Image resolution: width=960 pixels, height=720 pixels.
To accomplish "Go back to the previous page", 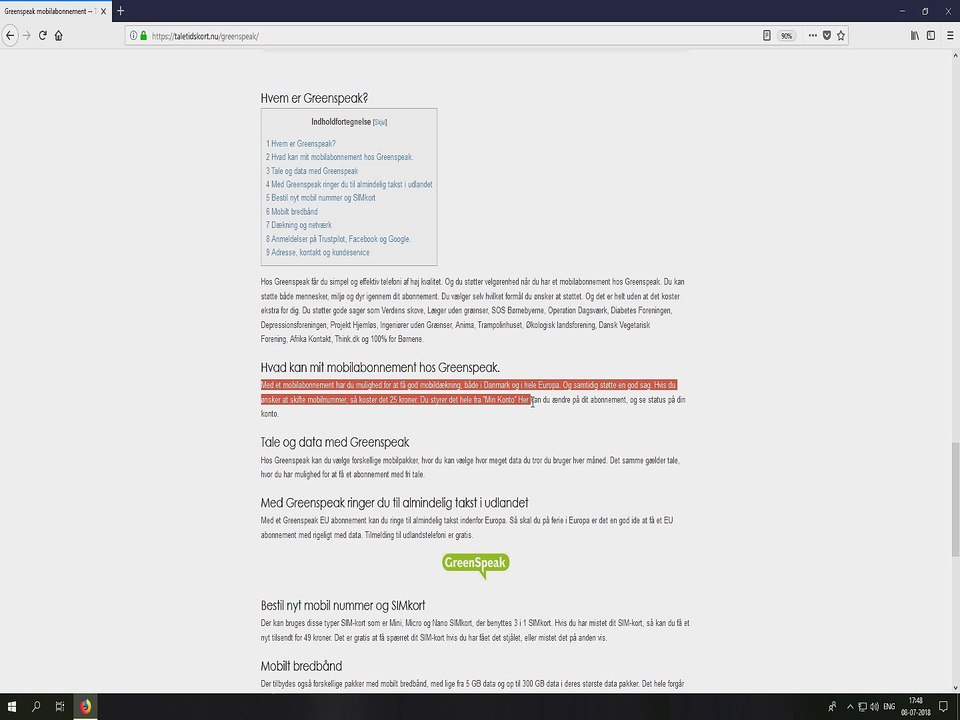I will coord(10,36).
